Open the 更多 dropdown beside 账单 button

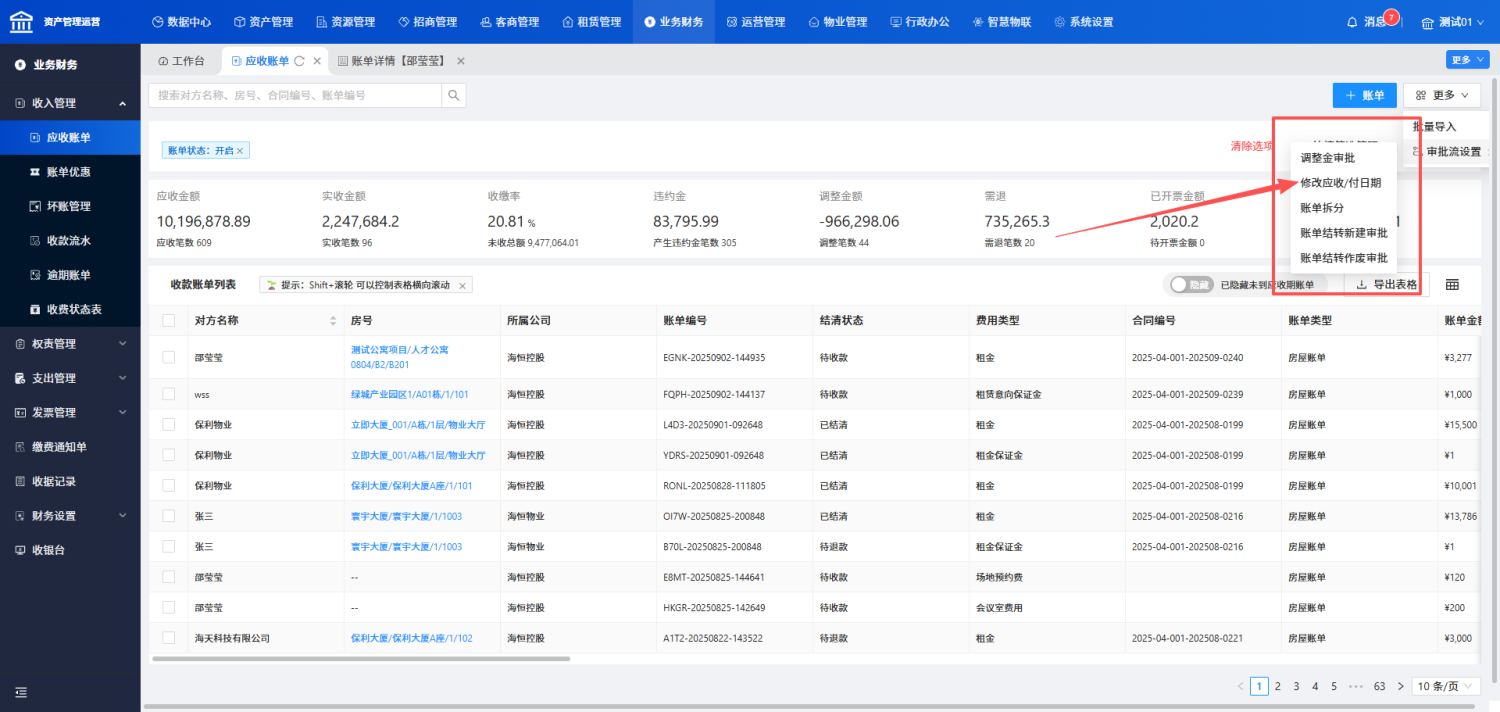pyautogui.click(x=1441, y=95)
